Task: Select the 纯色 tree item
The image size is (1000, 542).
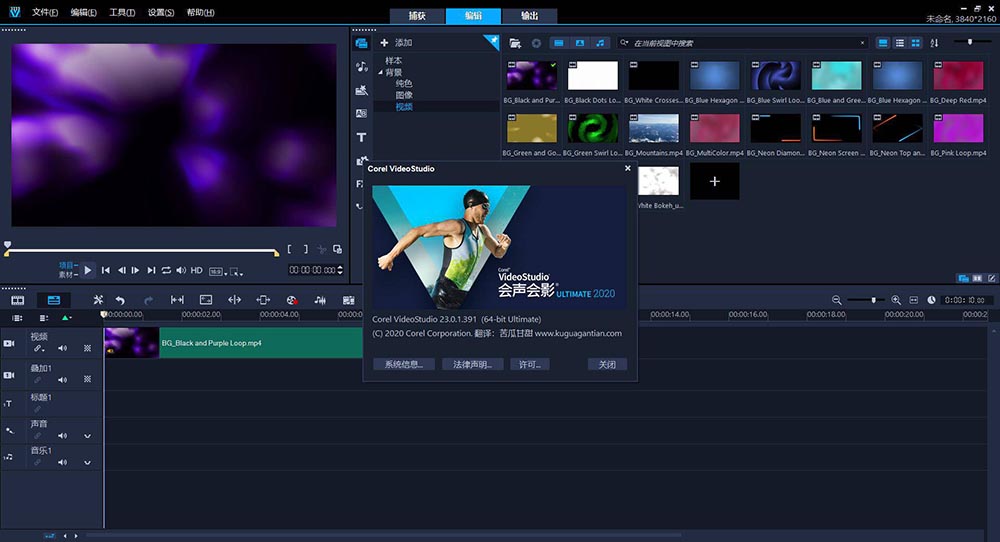Action: coord(404,84)
